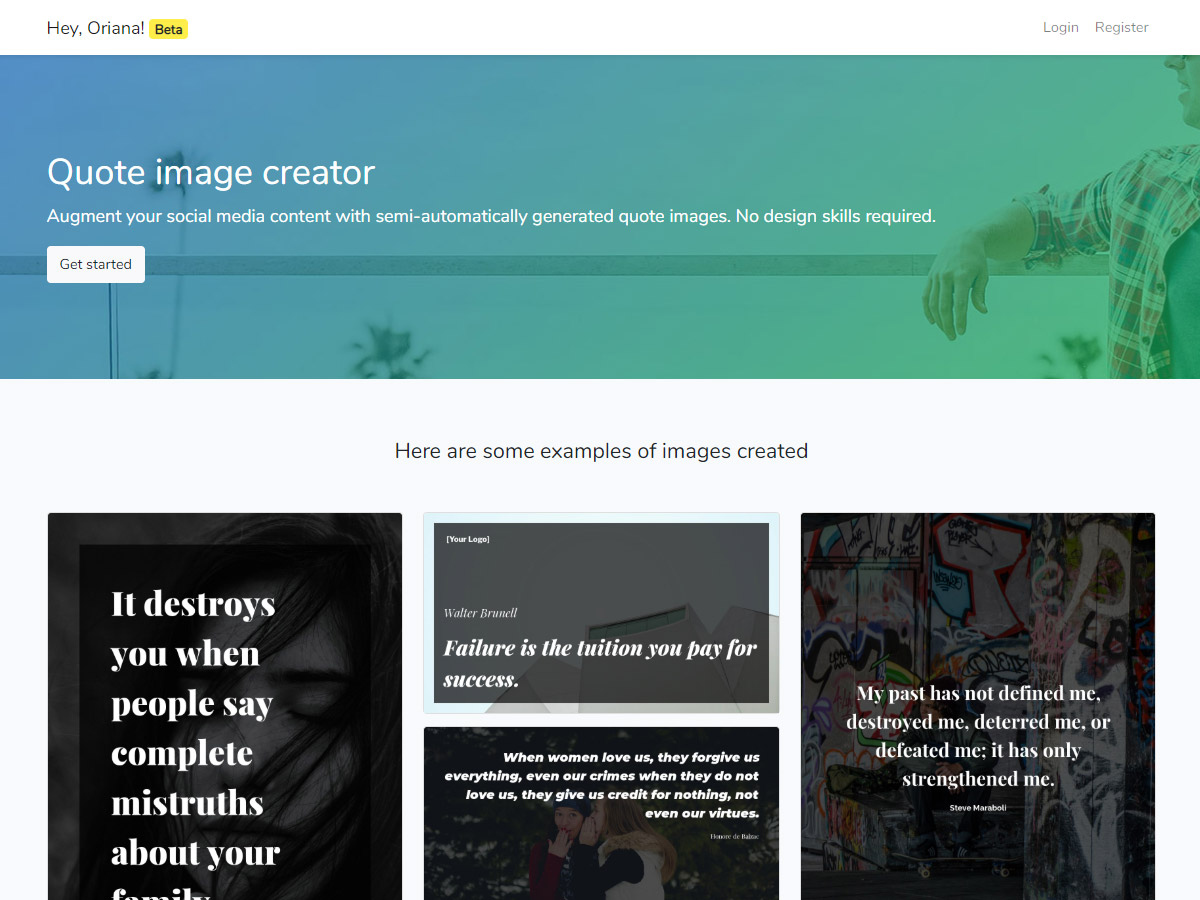Open the Honore de Balzac quote image

click(x=601, y=813)
